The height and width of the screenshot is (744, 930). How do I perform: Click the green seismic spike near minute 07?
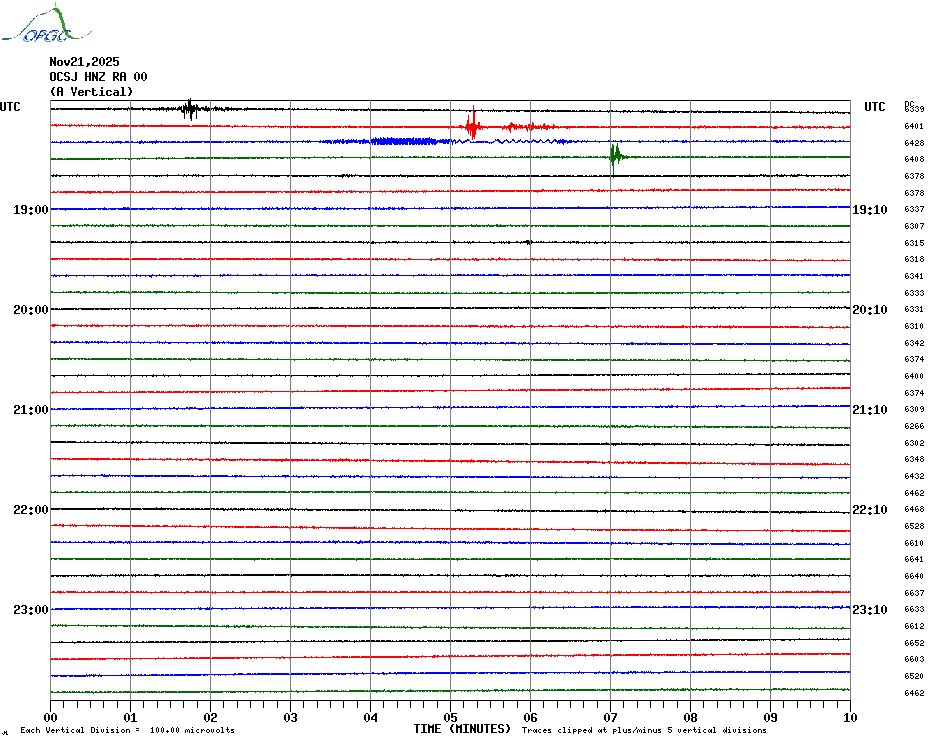616,155
